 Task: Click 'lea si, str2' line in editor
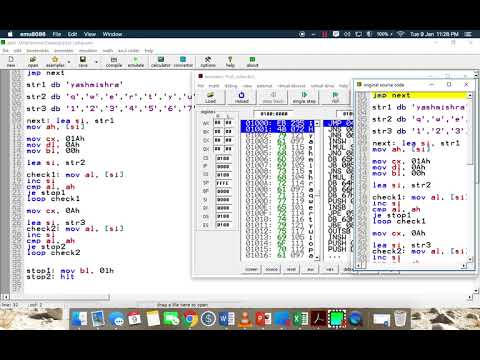click(x=56, y=163)
